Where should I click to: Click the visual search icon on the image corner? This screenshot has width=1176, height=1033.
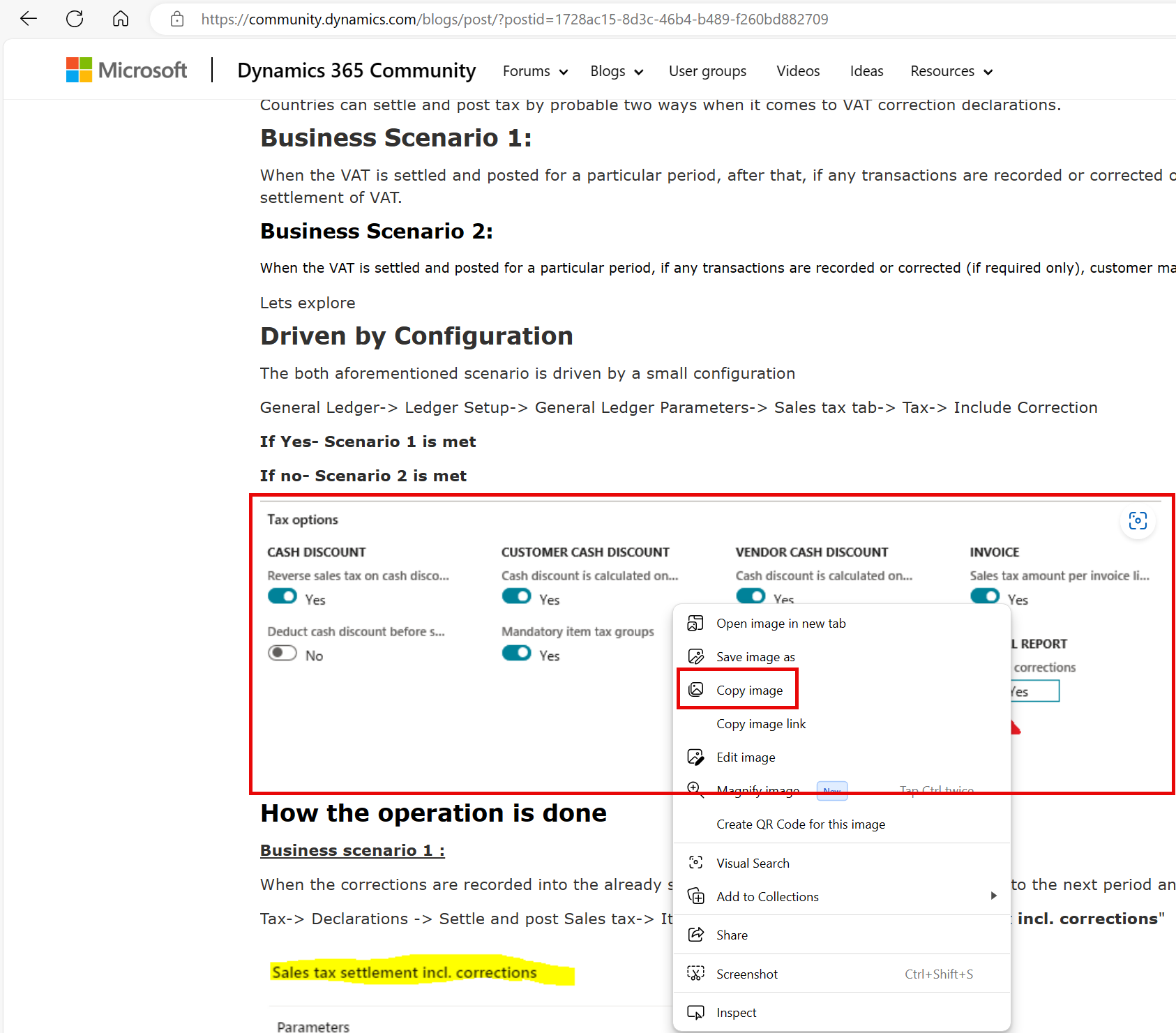point(1138,521)
